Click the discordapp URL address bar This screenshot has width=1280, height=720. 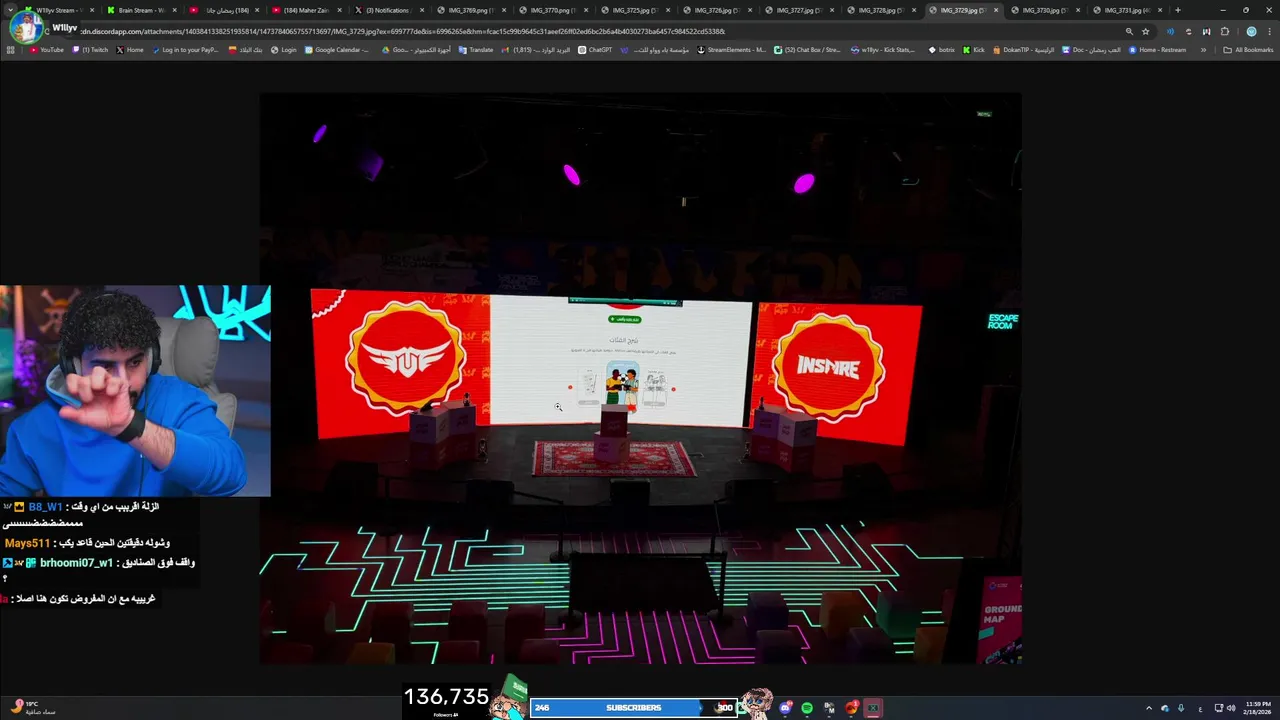coord(600,31)
